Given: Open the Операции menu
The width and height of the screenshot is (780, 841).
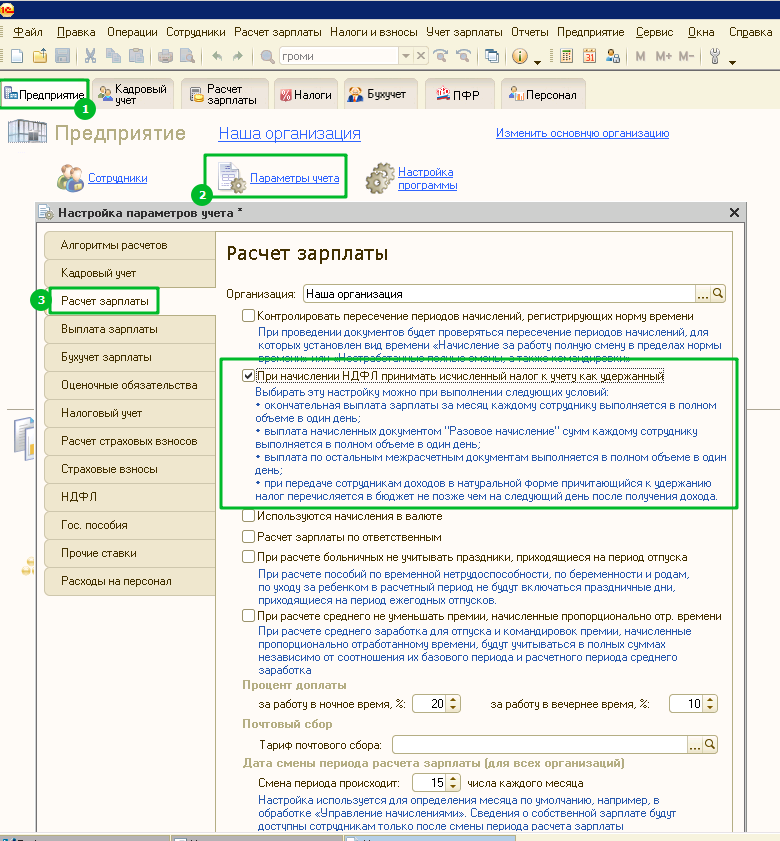Looking at the screenshot, I should (x=132, y=32).
